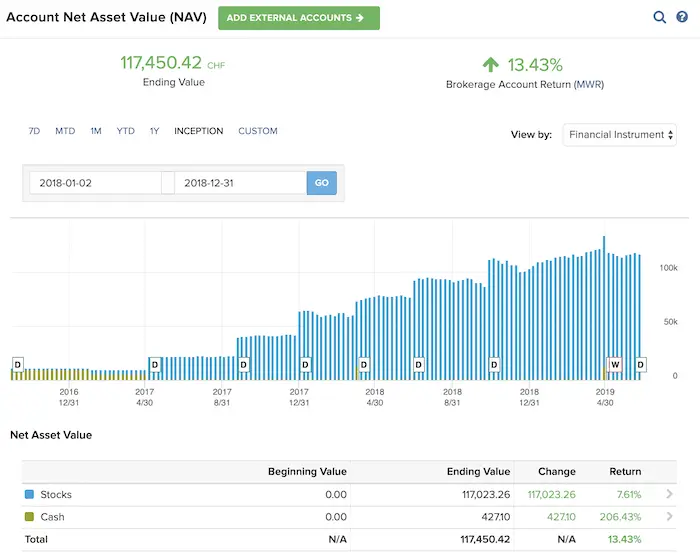Viewport: 700px width, 559px height.
Task: Click the Beginning Value column header
Action: 307,471
